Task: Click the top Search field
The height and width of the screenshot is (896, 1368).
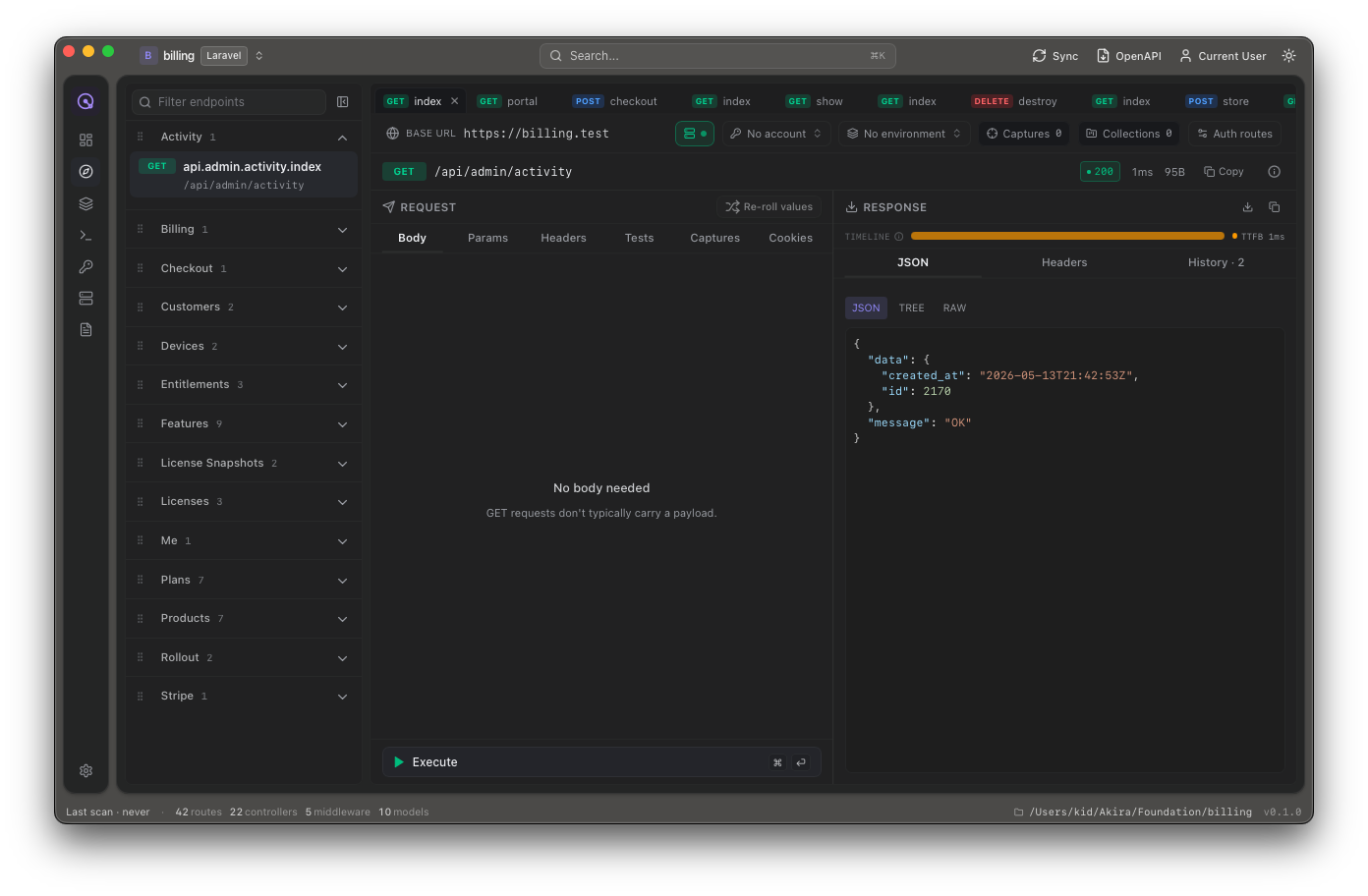Action: coord(717,56)
